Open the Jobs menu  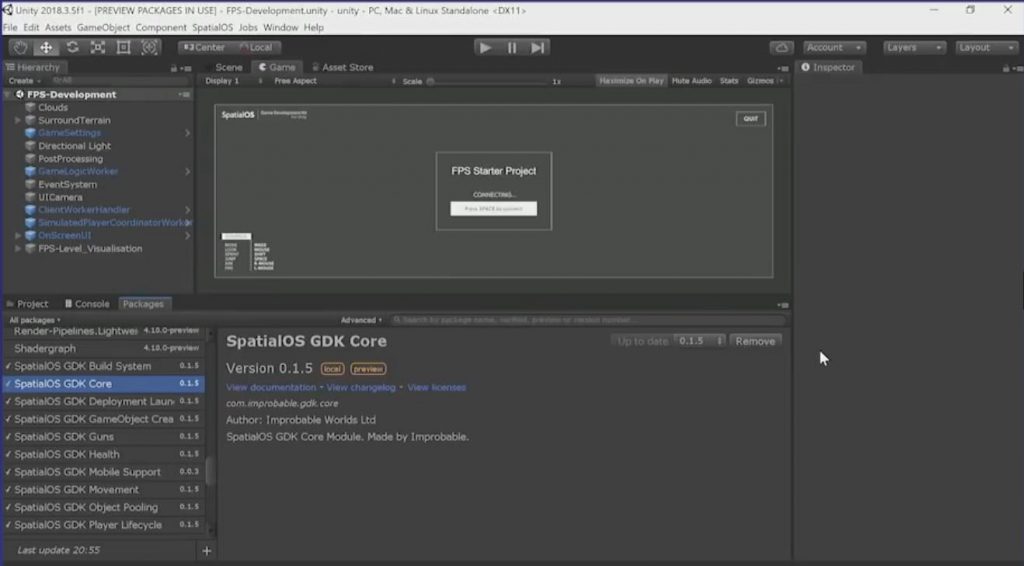pyautogui.click(x=248, y=27)
